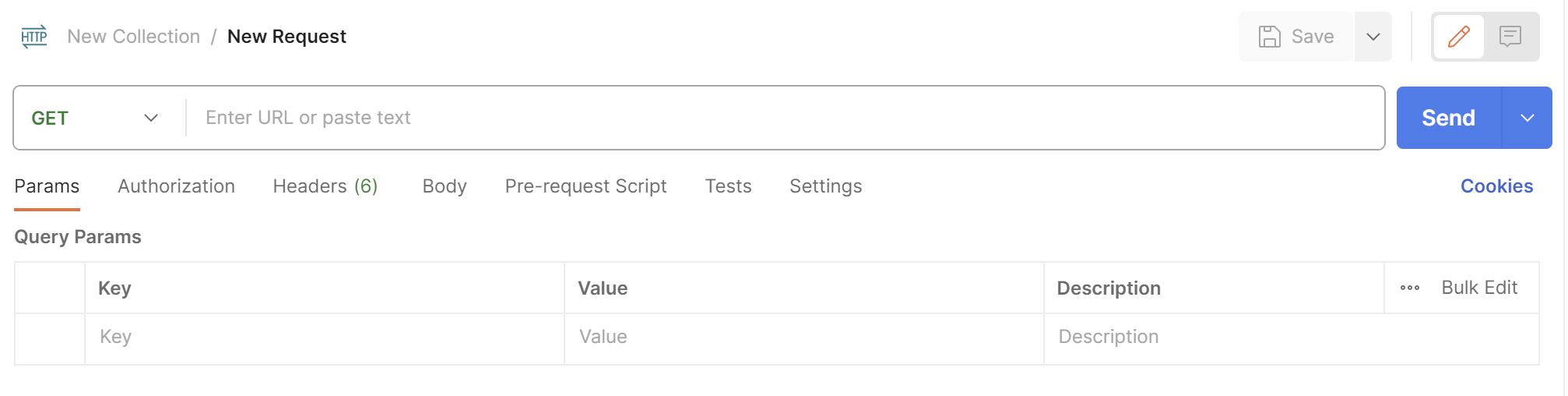Click Bulk Edit for query params
Image resolution: width=1568 pixels, height=396 pixels.
point(1479,288)
